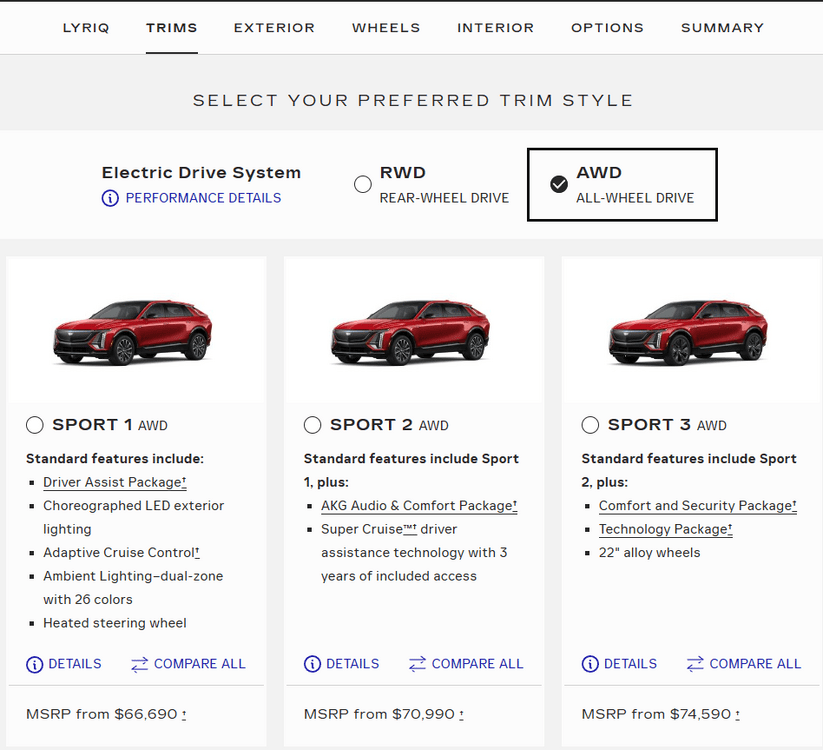The width and height of the screenshot is (823, 750).
Task: Click the Sport 3 compare arrows icon
Action: coord(696,664)
